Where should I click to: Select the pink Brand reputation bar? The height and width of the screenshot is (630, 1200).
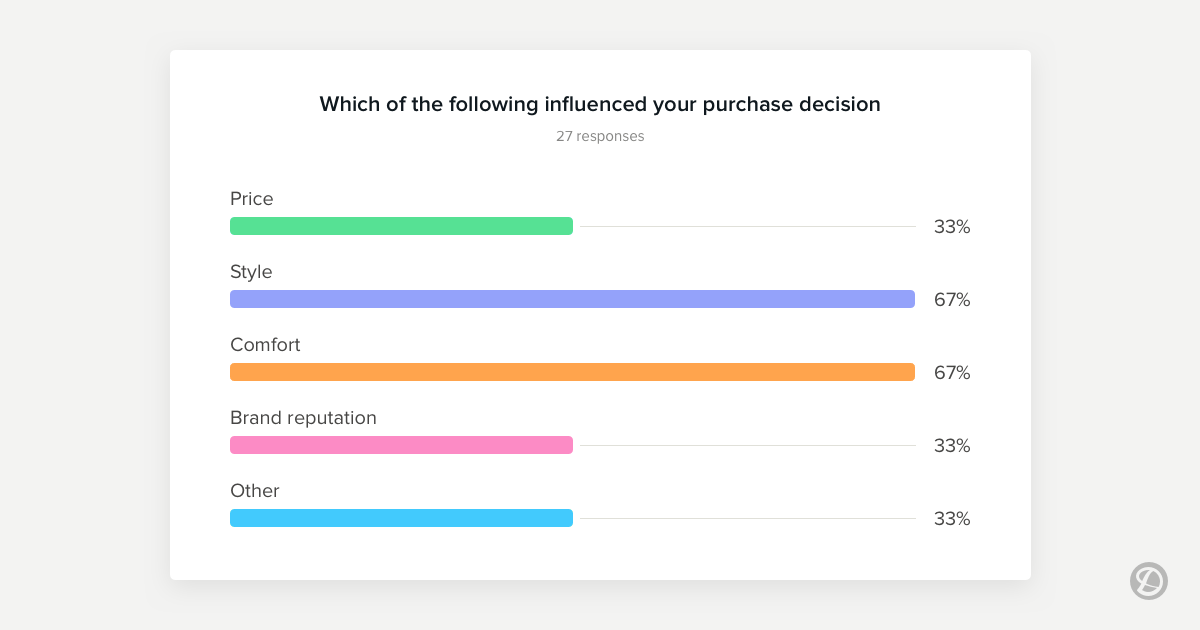401,445
